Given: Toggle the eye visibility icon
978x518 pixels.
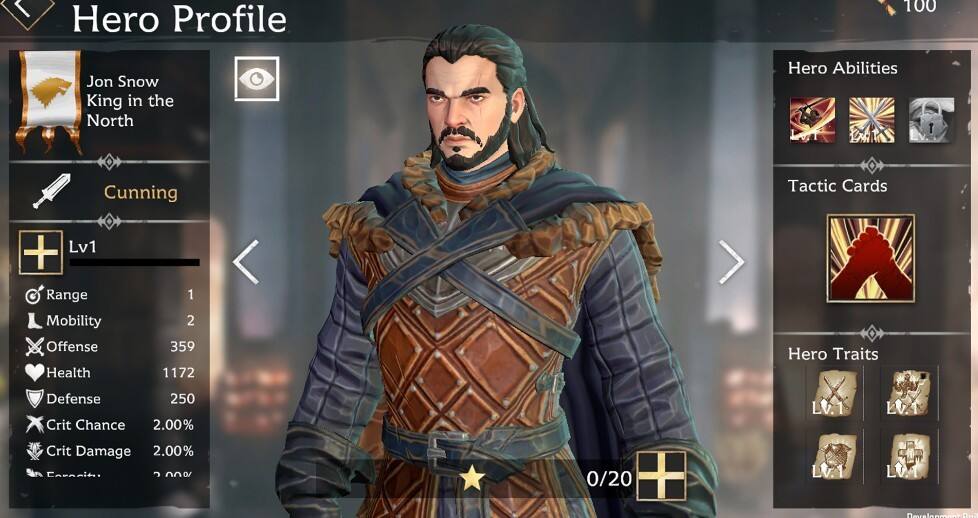Looking at the screenshot, I should [x=256, y=79].
